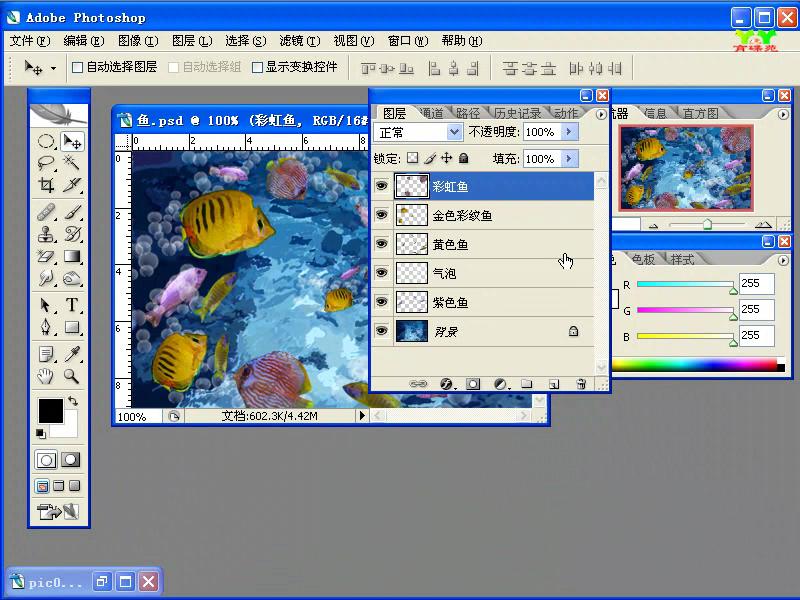Switch to the 路径 tab
This screenshot has width=800, height=600.
[x=468, y=113]
